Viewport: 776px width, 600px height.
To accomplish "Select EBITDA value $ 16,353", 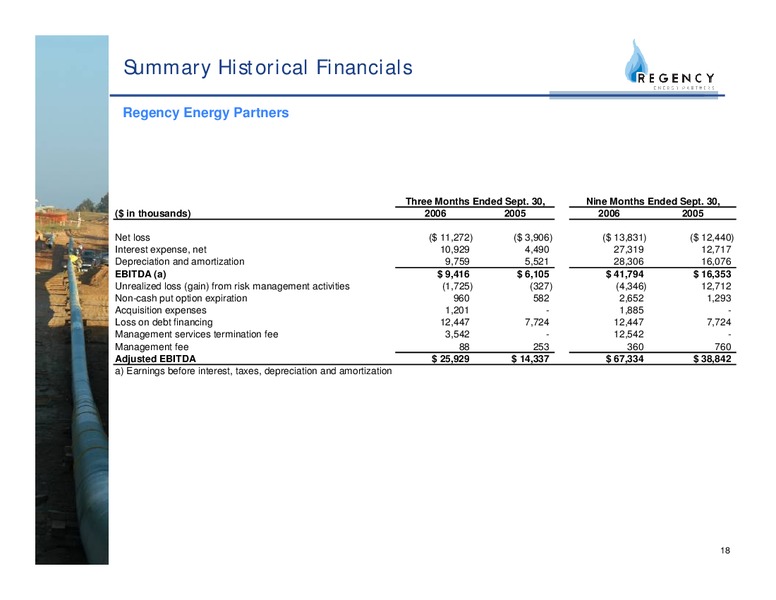I will point(712,274).
